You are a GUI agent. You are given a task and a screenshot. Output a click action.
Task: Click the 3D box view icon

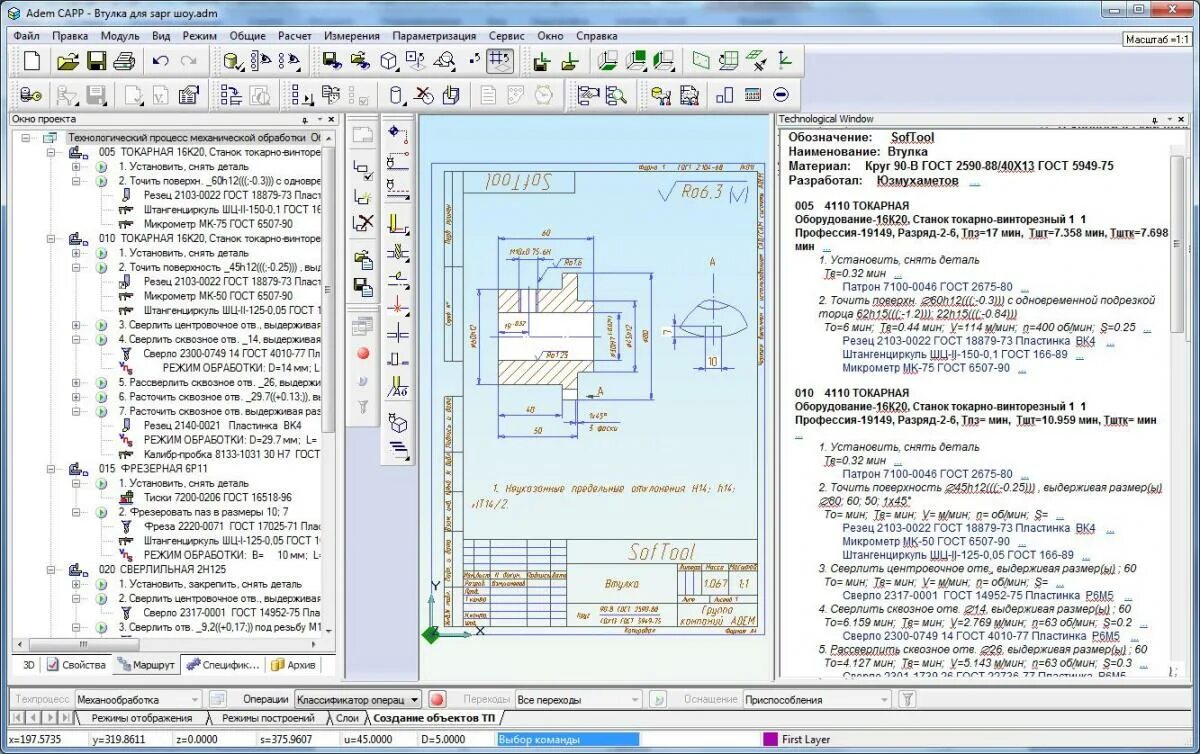(389, 62)
